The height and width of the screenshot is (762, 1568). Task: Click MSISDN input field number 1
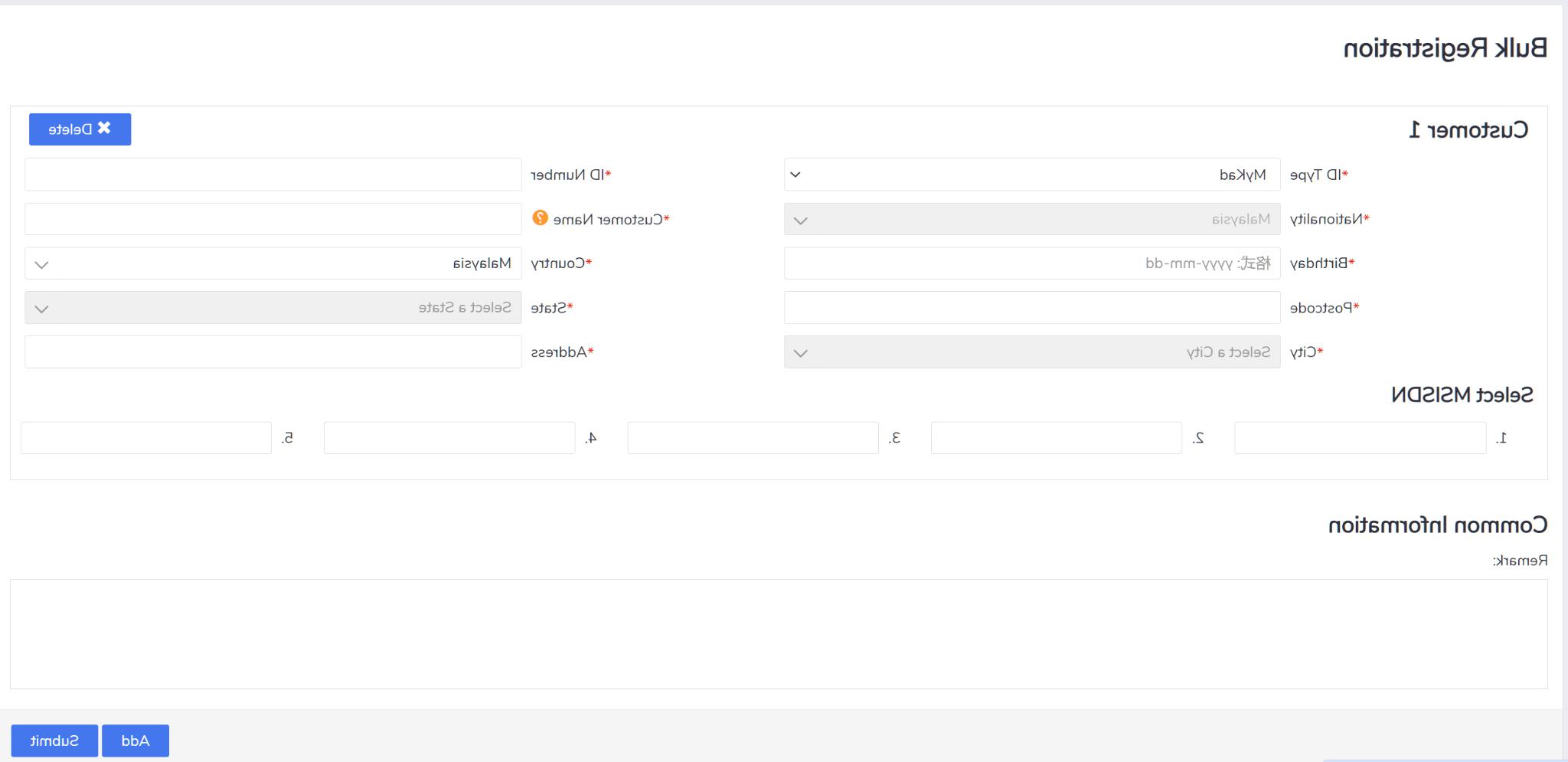[x=1361, y=438]
